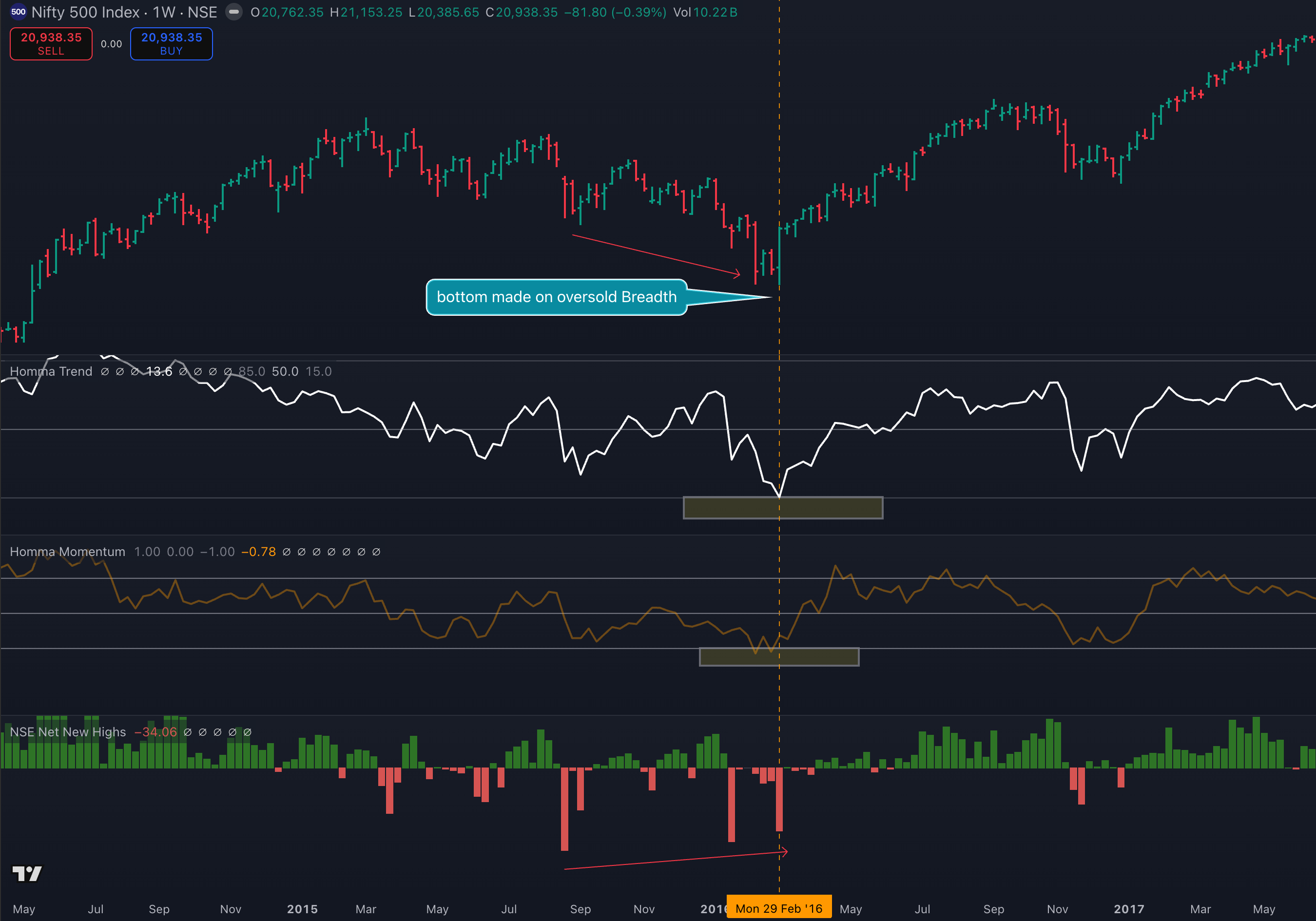Click the high value H 21,153.25

tap(366, 12)
